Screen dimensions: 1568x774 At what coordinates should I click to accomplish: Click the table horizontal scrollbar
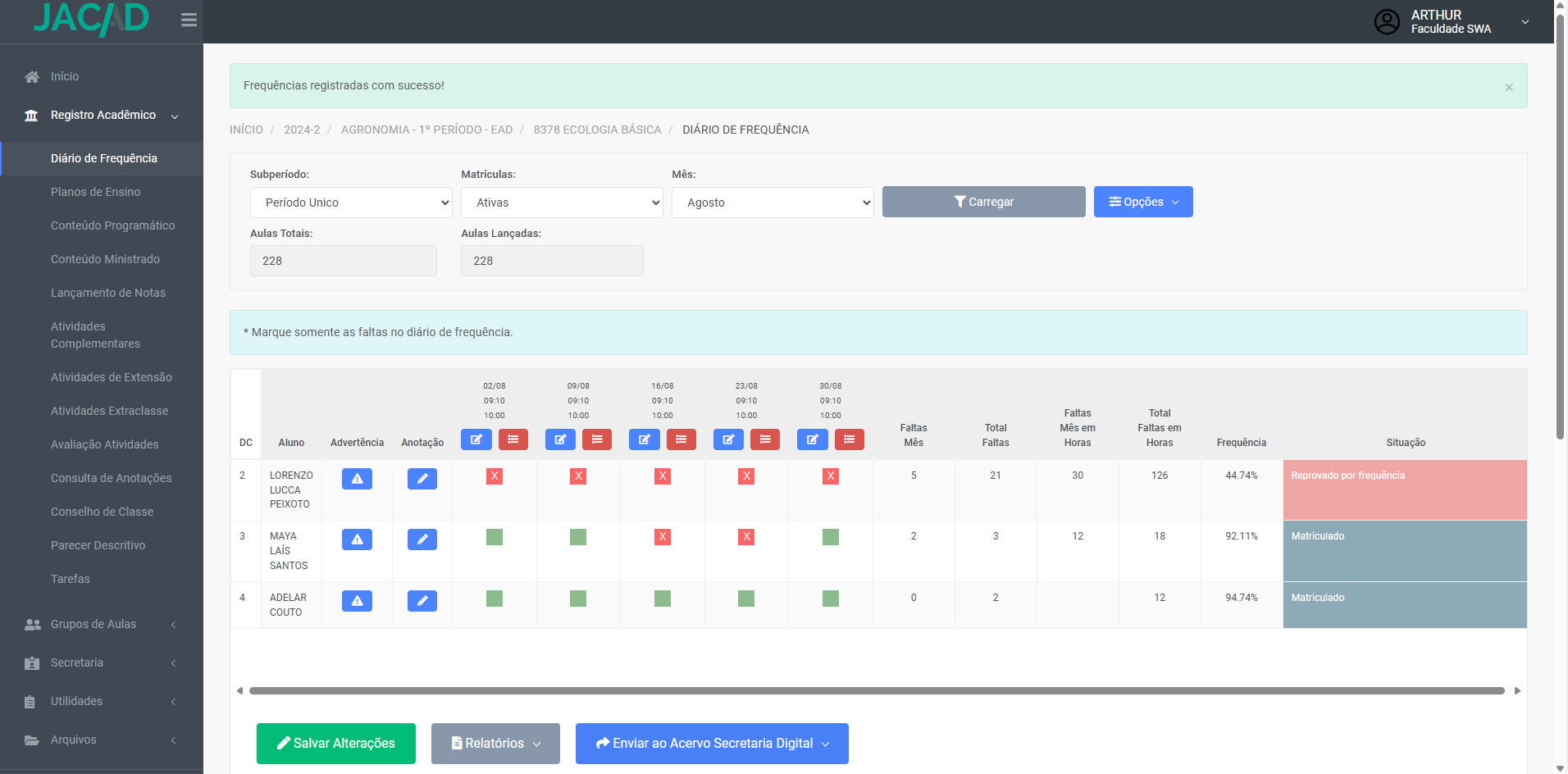(877, 690)
